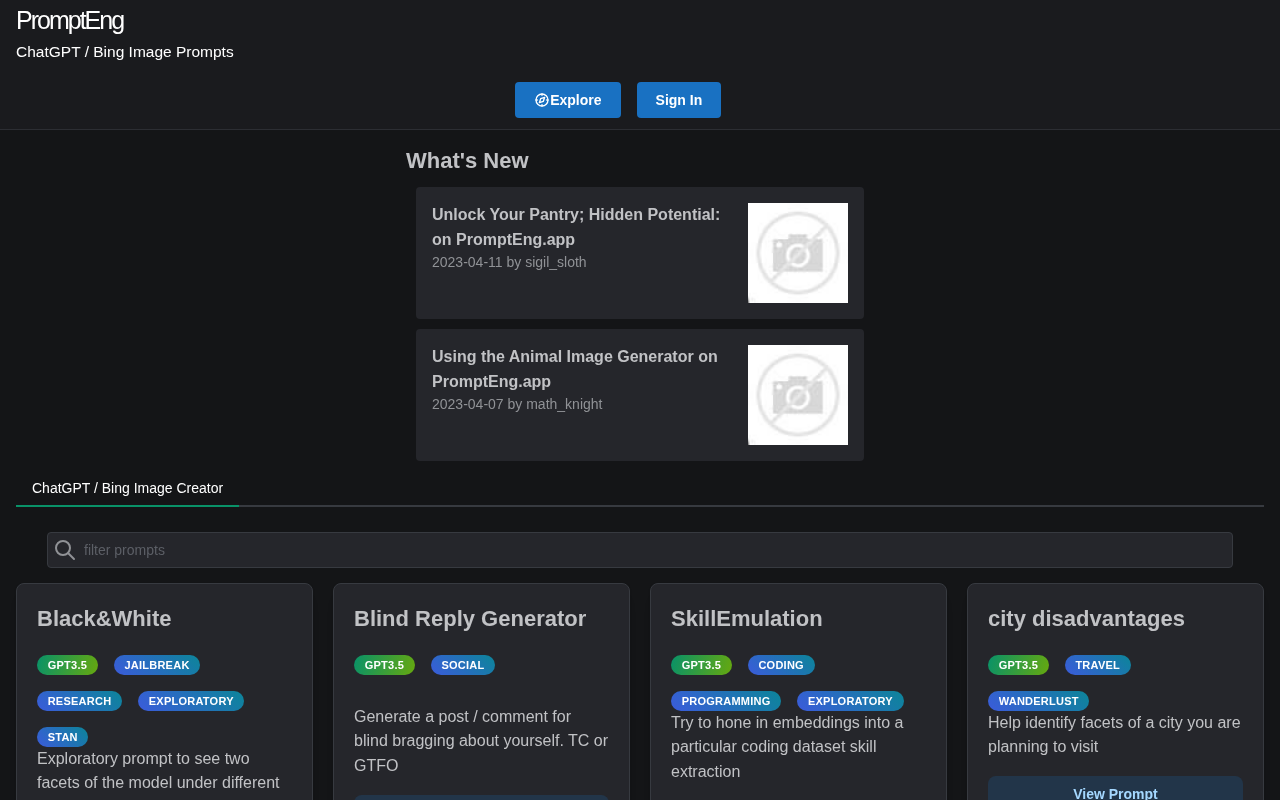Click the STAN tag badge
1280x800 pixels.
coord(62,737)
